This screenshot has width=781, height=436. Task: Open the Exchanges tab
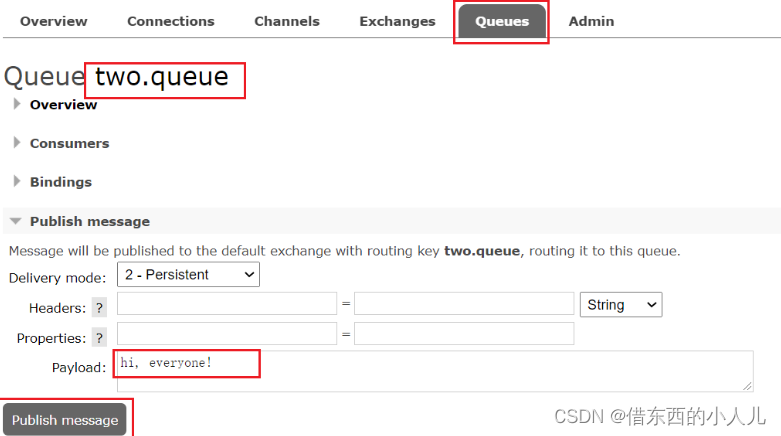pyautogui.click(x=397, y=21)
